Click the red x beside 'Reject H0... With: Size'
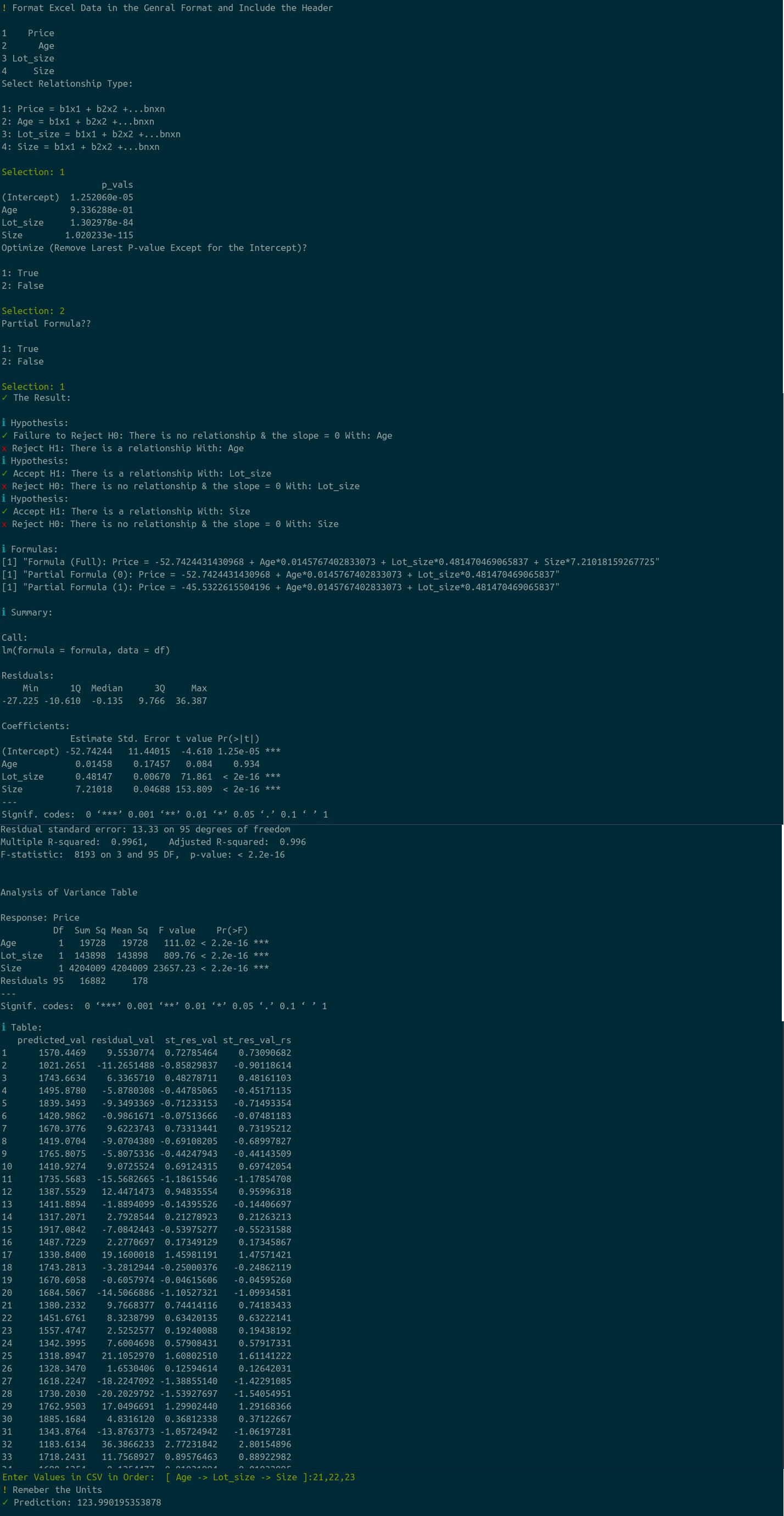 coord(4,524)
